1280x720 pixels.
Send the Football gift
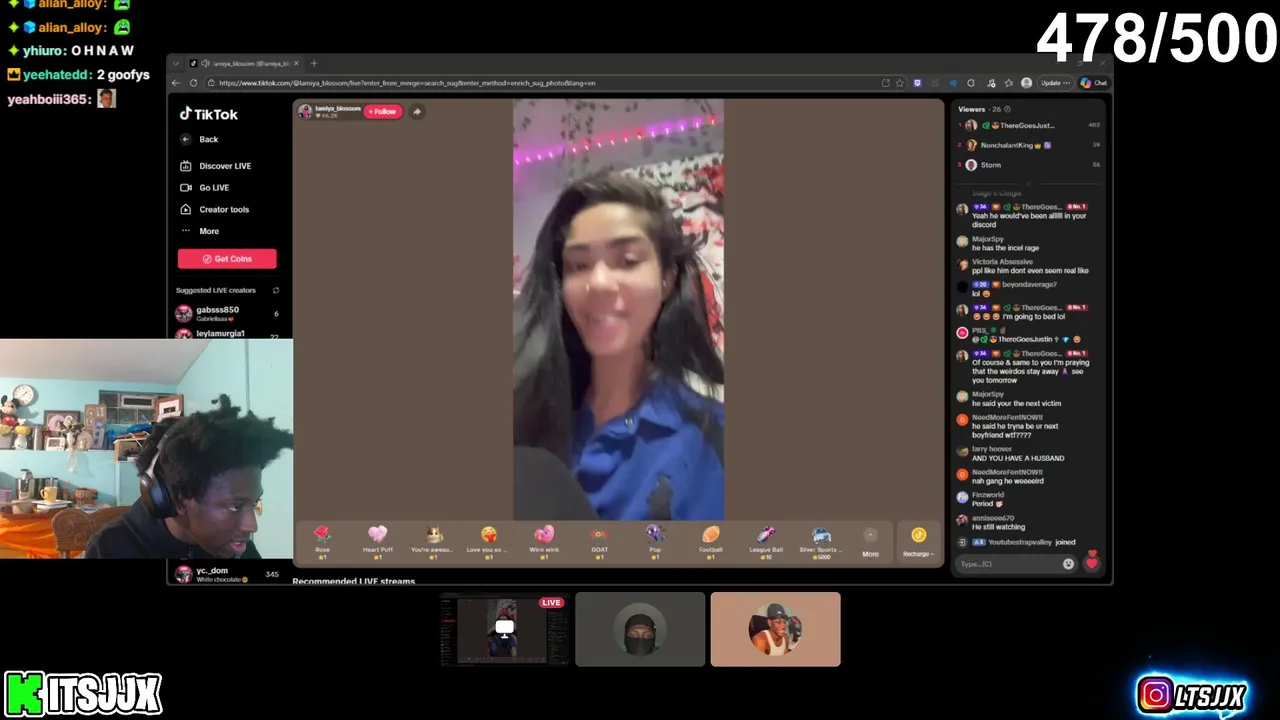(710, 541)
